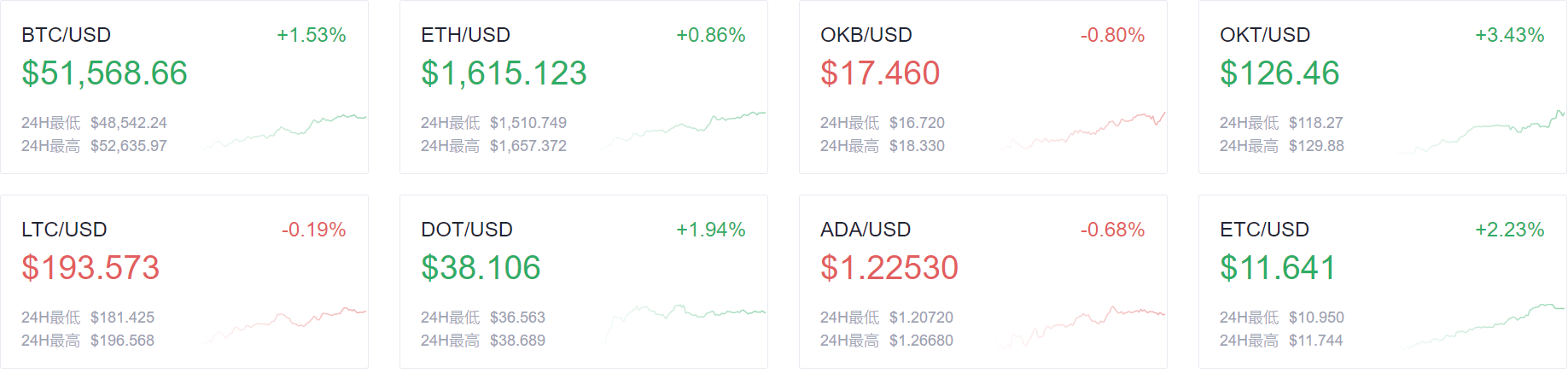Click the LTC/USD pair title
The width and height of the screenshot is (1568, 373).
point(64,230)
